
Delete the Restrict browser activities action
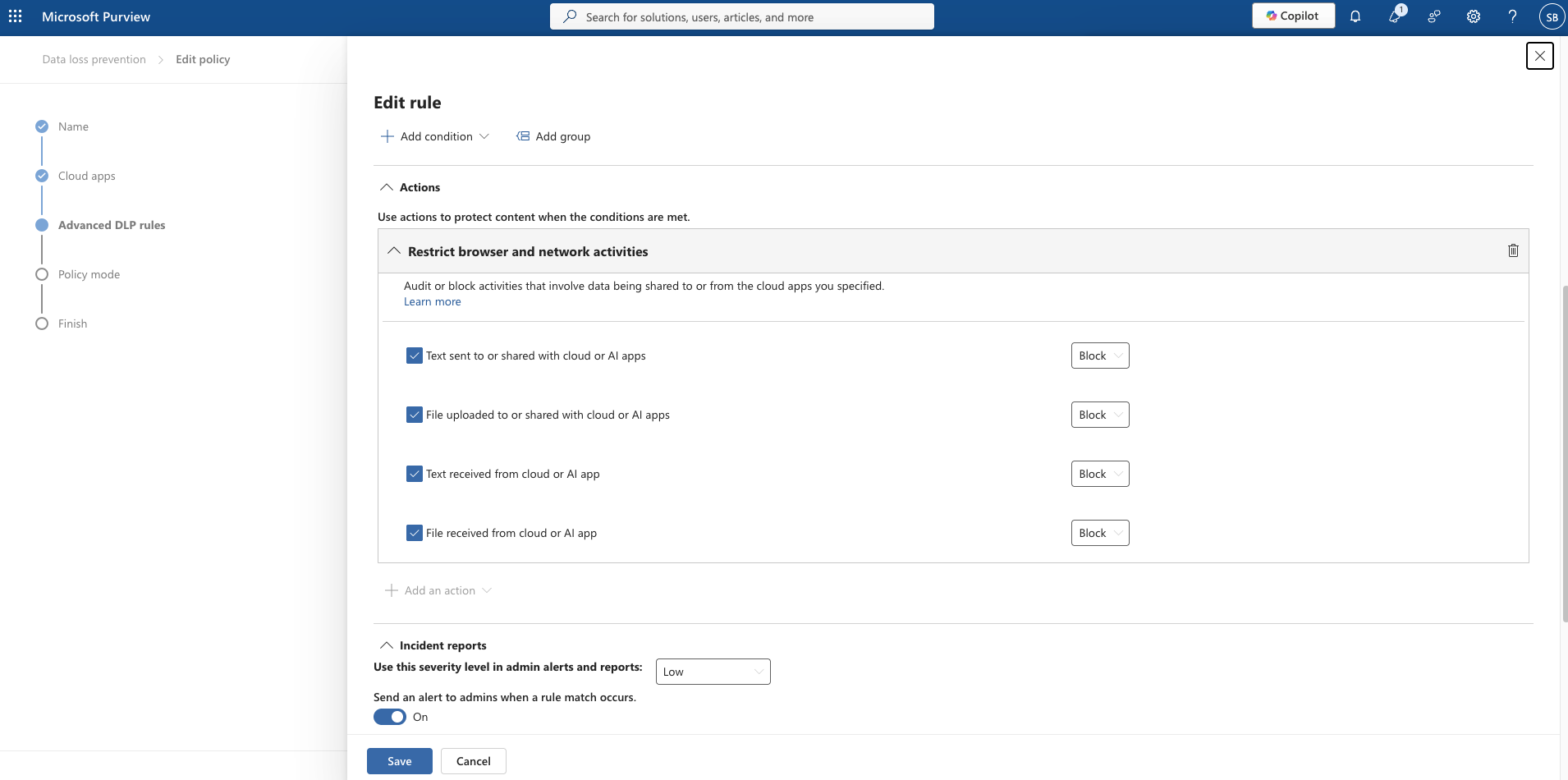[1513, 250]
